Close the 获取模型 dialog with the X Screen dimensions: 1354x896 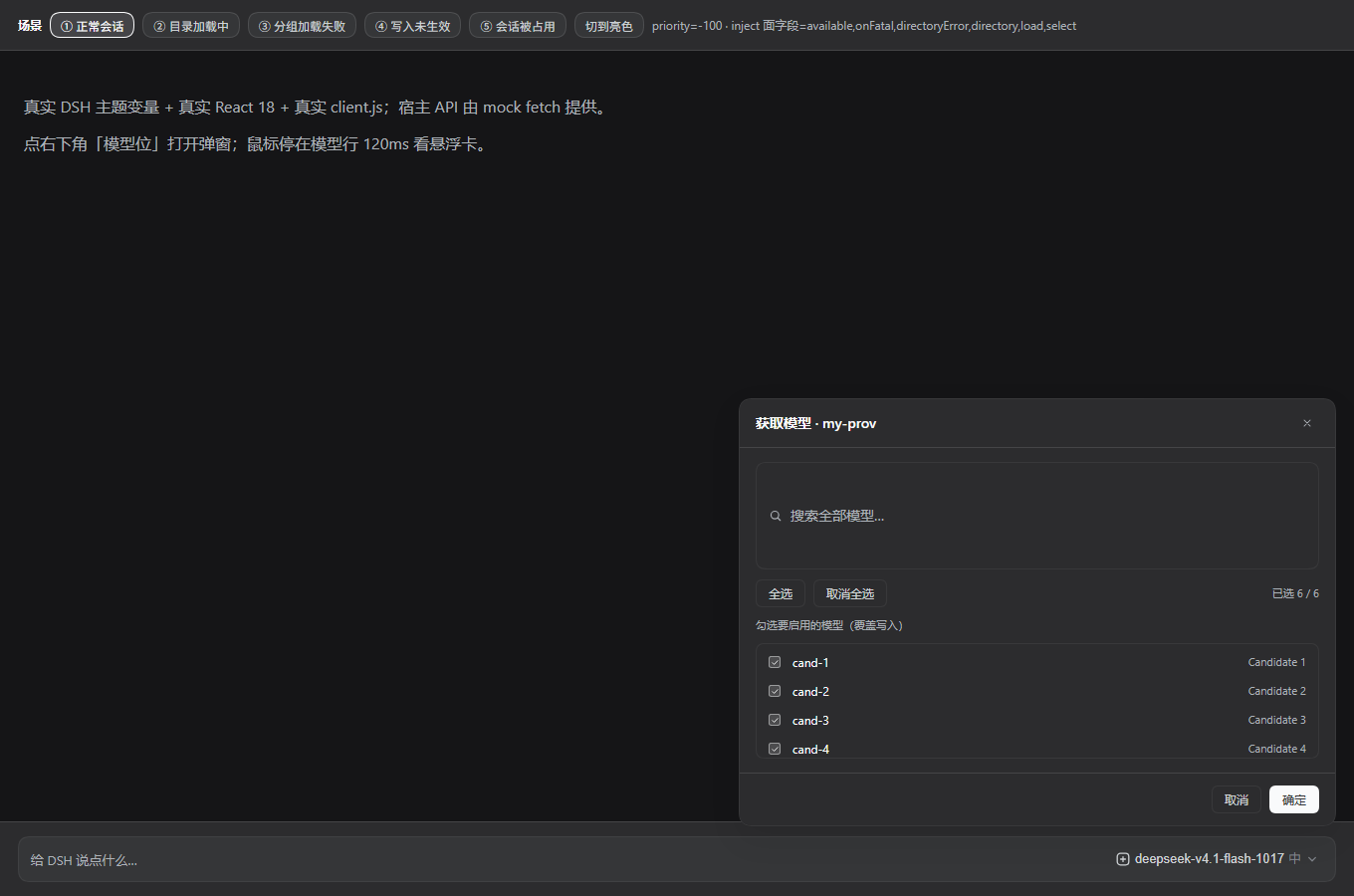[x=1307, y=423]
